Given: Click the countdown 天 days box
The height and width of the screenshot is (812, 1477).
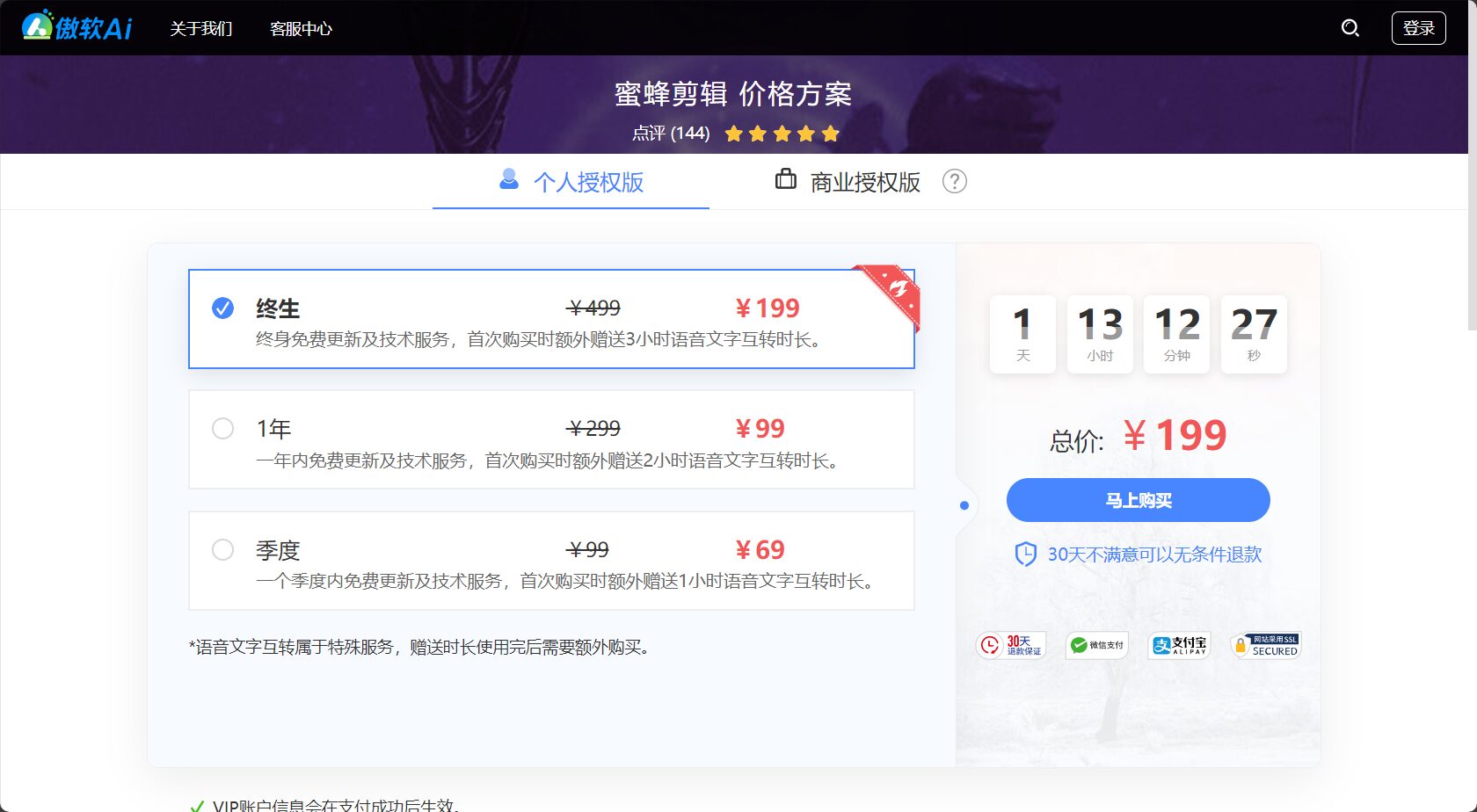Looking at the screenshot, I should click(x=1022, y=334).
